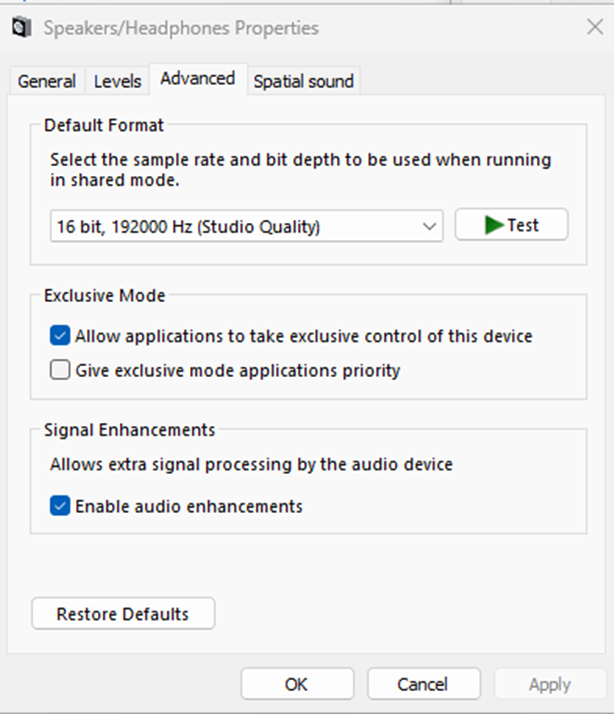Disable exclusive control of this device
614x714 pixels.
60,336
